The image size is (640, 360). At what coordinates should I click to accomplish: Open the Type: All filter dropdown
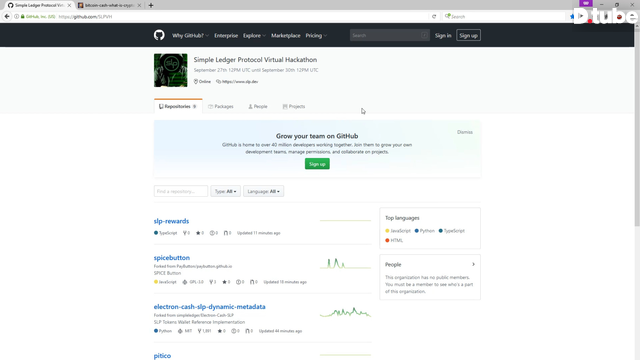[x=226, y=191]
